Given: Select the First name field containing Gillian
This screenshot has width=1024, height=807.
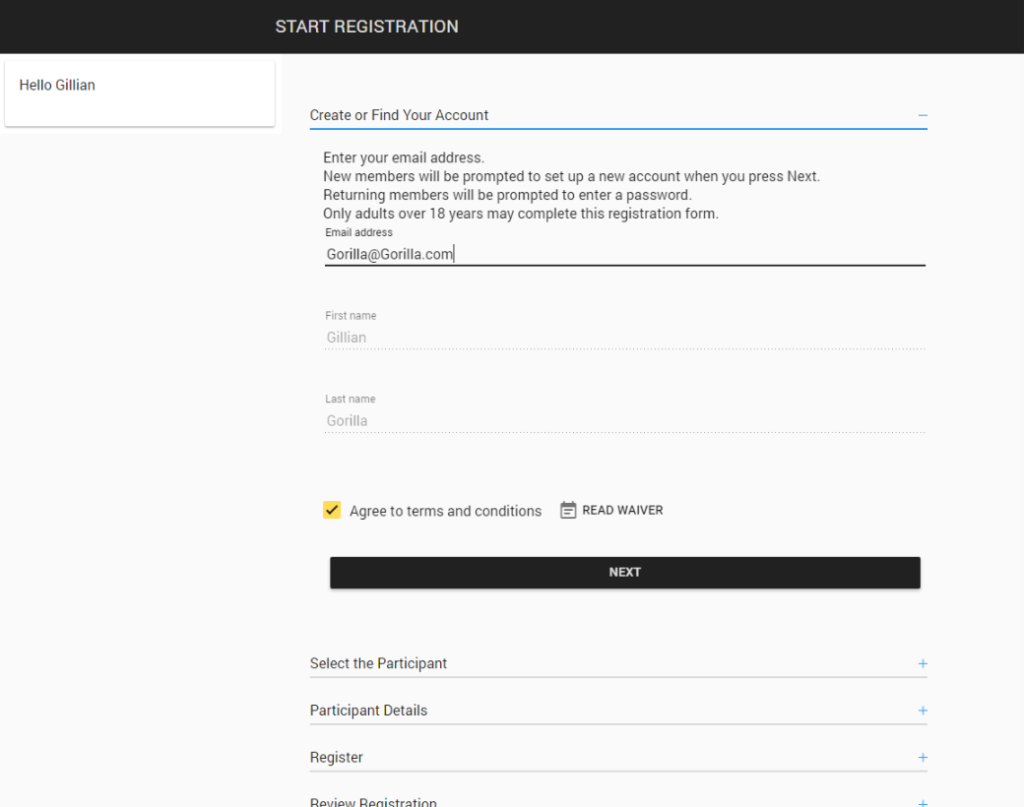Looking at the screenshot, I should tap(624, 338).
